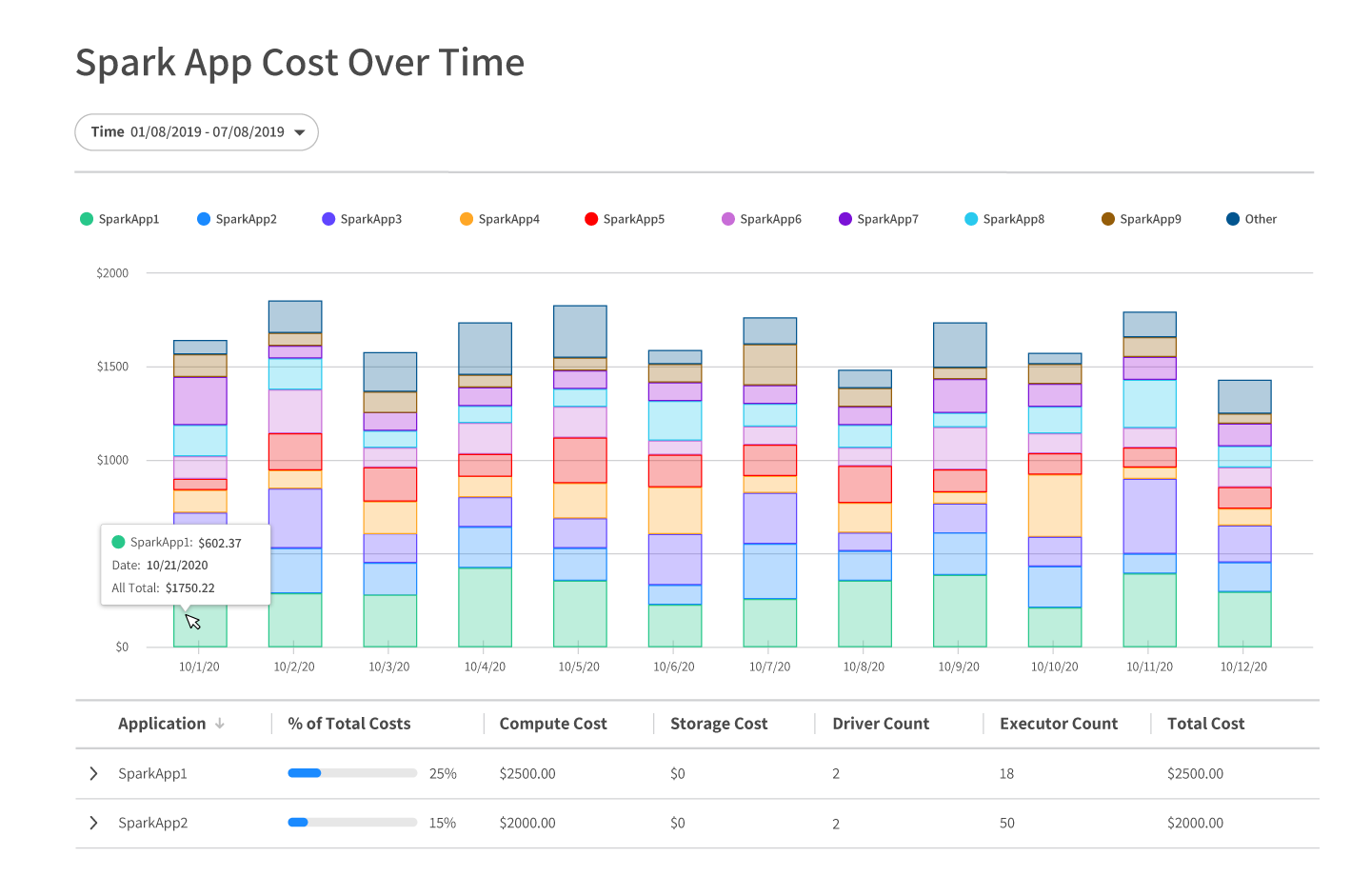Click SparkApp3 legend indigo dot
Screen dimensions: 1371x896
(x=328, y=219)
